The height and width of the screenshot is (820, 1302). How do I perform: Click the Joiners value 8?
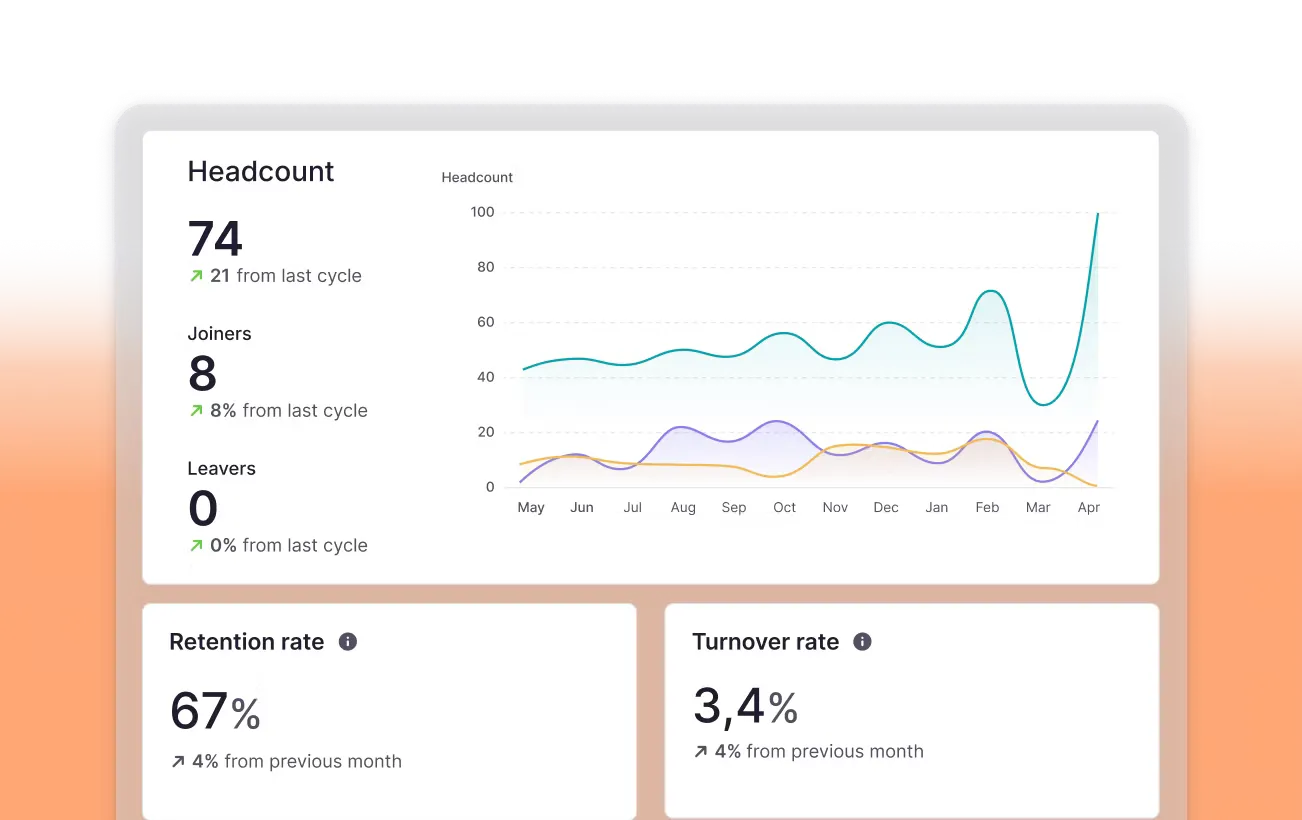pyautogui.click(x=202, y=374)
